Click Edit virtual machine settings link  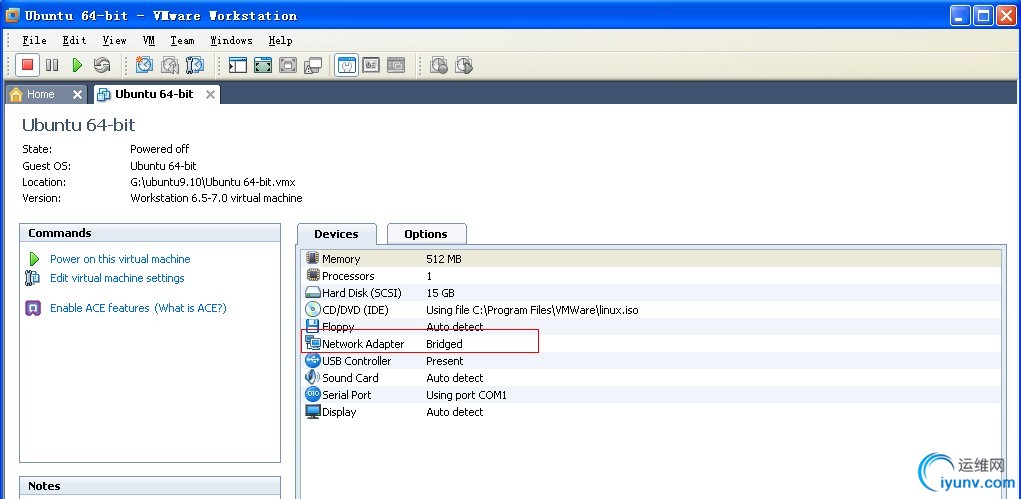tap(117, 278)
